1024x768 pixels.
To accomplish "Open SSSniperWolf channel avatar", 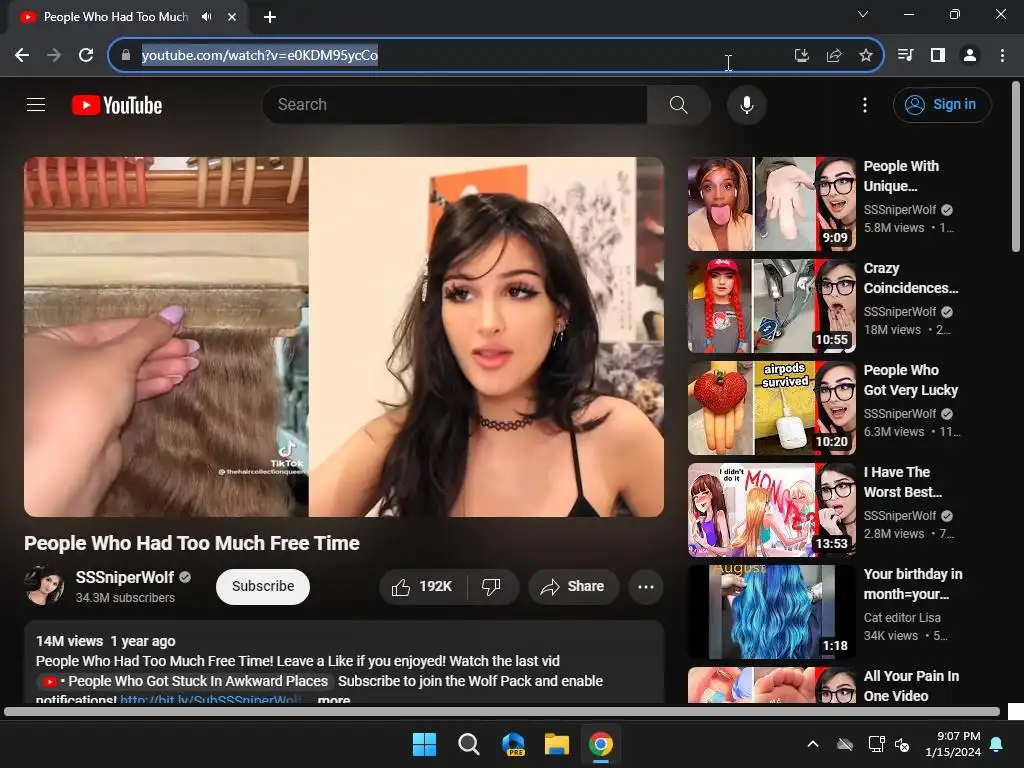I will tap(44, 585).
